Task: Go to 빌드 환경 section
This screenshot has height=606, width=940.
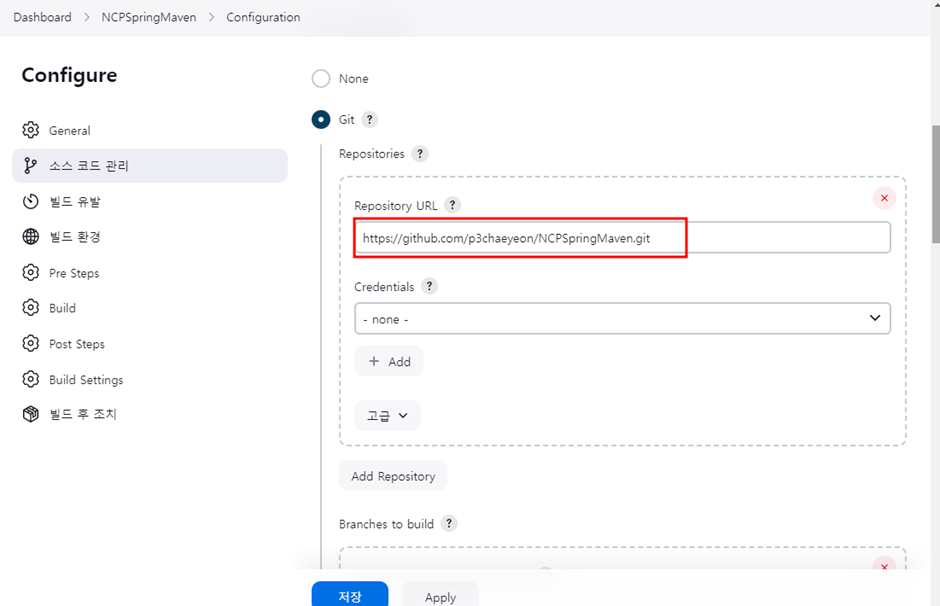Action: pos(150,237)
